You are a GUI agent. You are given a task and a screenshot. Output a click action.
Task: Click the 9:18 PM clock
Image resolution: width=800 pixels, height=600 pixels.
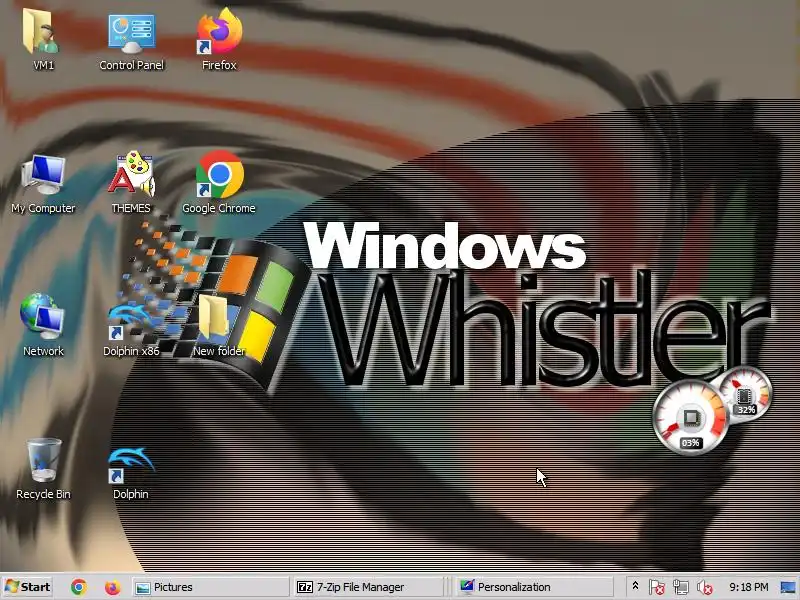tap(748, 587)
